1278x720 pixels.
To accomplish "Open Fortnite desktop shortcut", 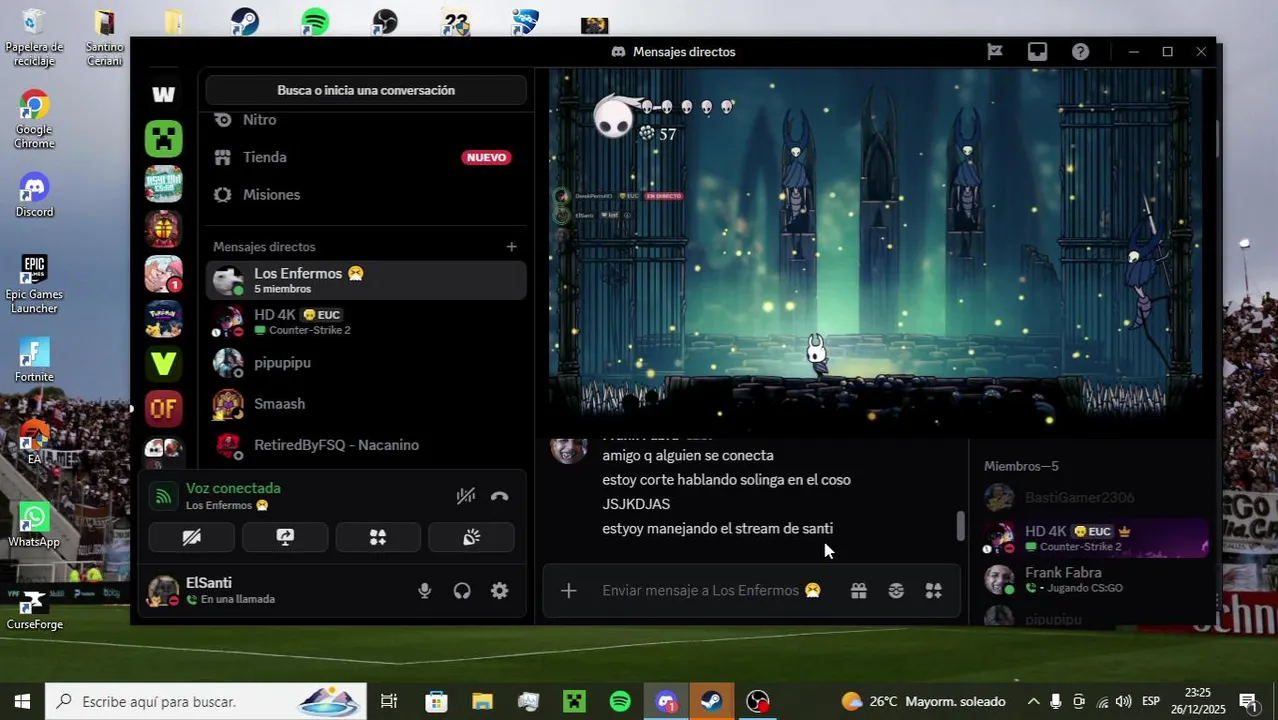I will [34, 360].
